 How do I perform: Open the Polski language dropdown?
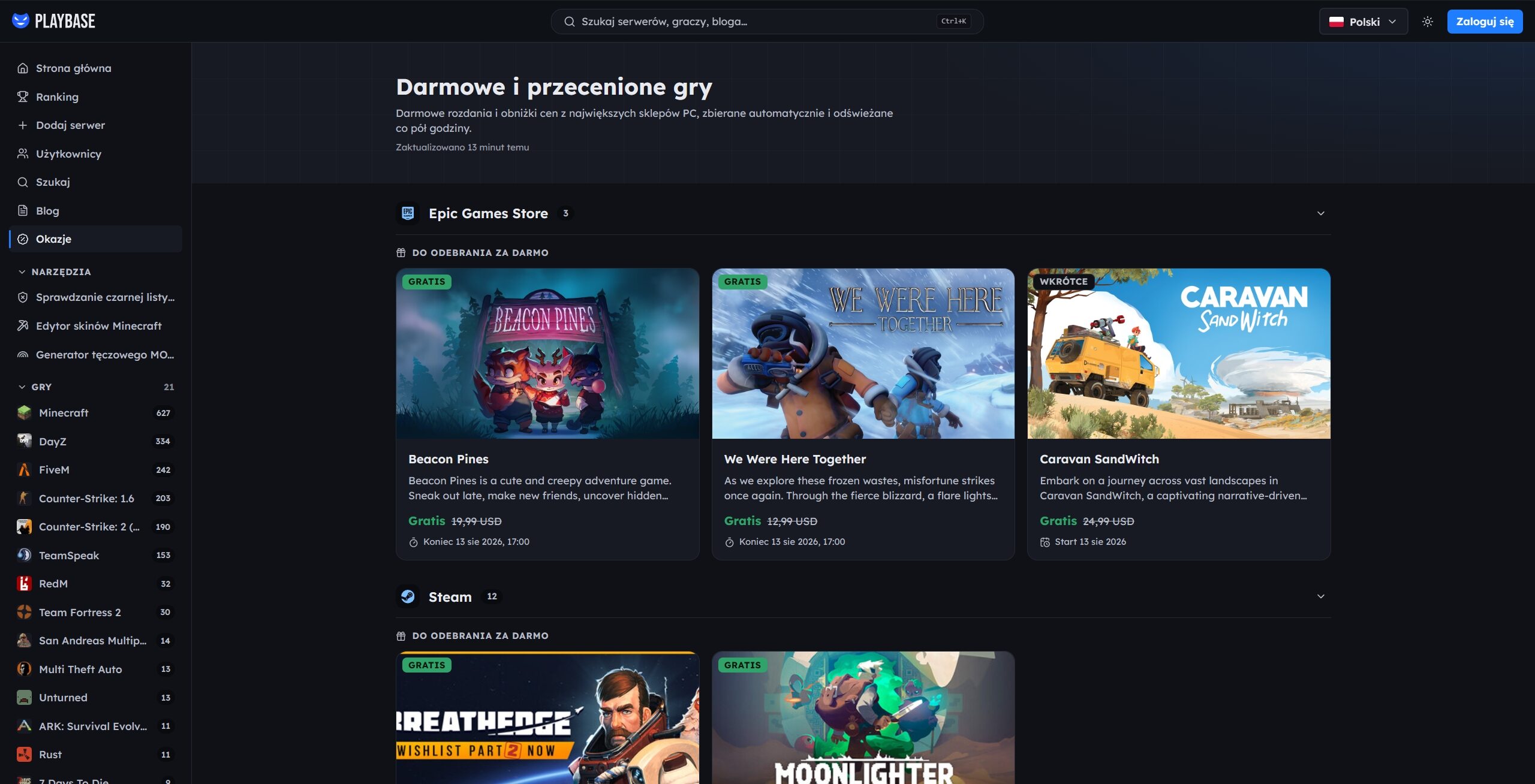coord(1363,22)
